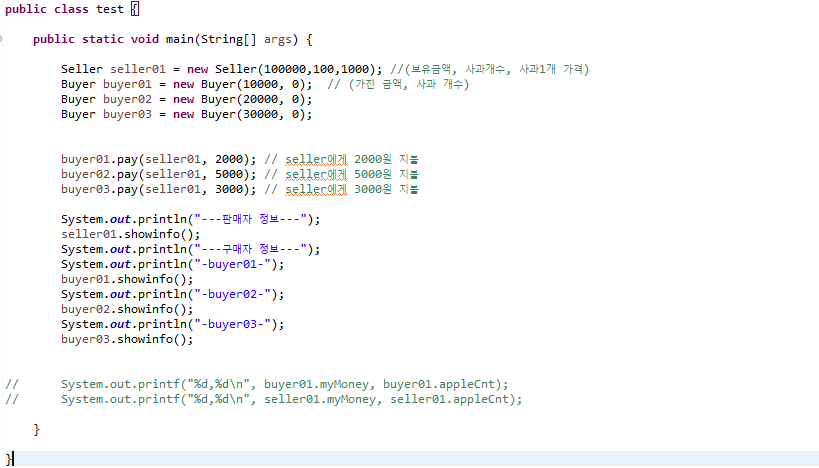Click the string '---구매자 정보---'
Screen dimensions: 819x468
tap(250, 249)
